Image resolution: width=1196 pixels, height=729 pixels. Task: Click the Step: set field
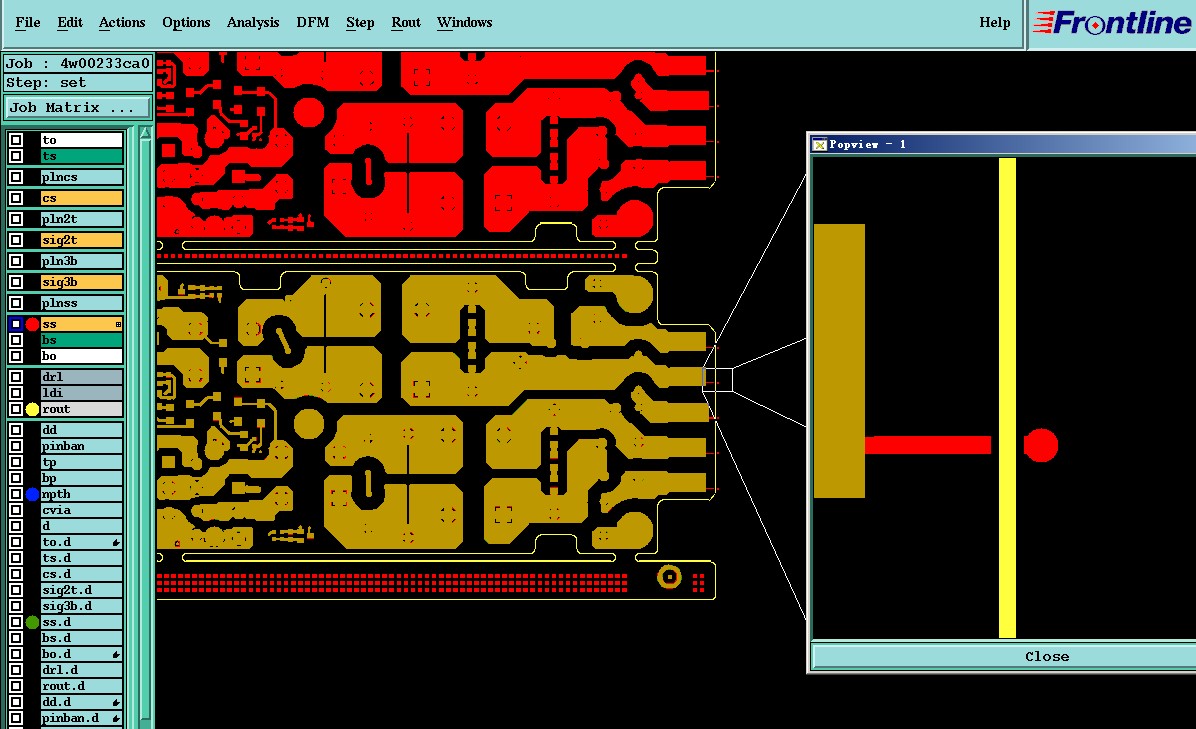pos(78,83)
